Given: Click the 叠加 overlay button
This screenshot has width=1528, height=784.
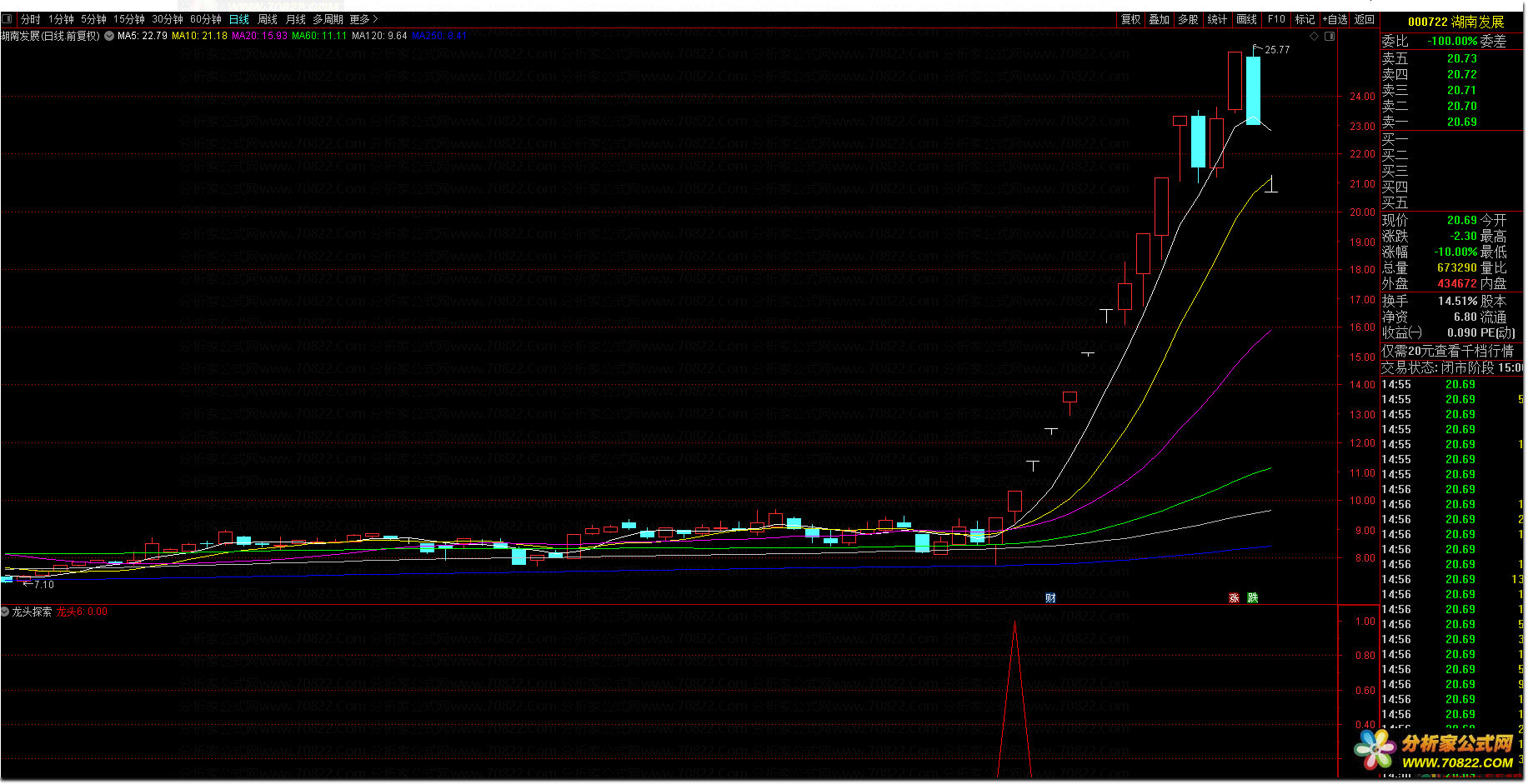Looking at the screenshot, I should pyautogui.click(x=1159, y=19).
